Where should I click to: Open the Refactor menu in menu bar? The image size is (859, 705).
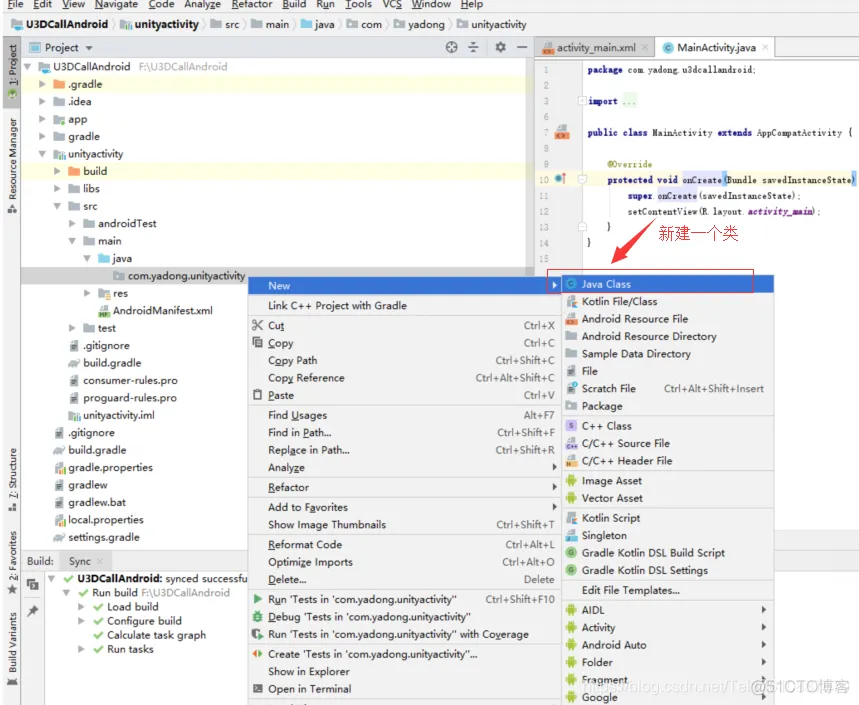pyautogui.click(x=251, y=4)
